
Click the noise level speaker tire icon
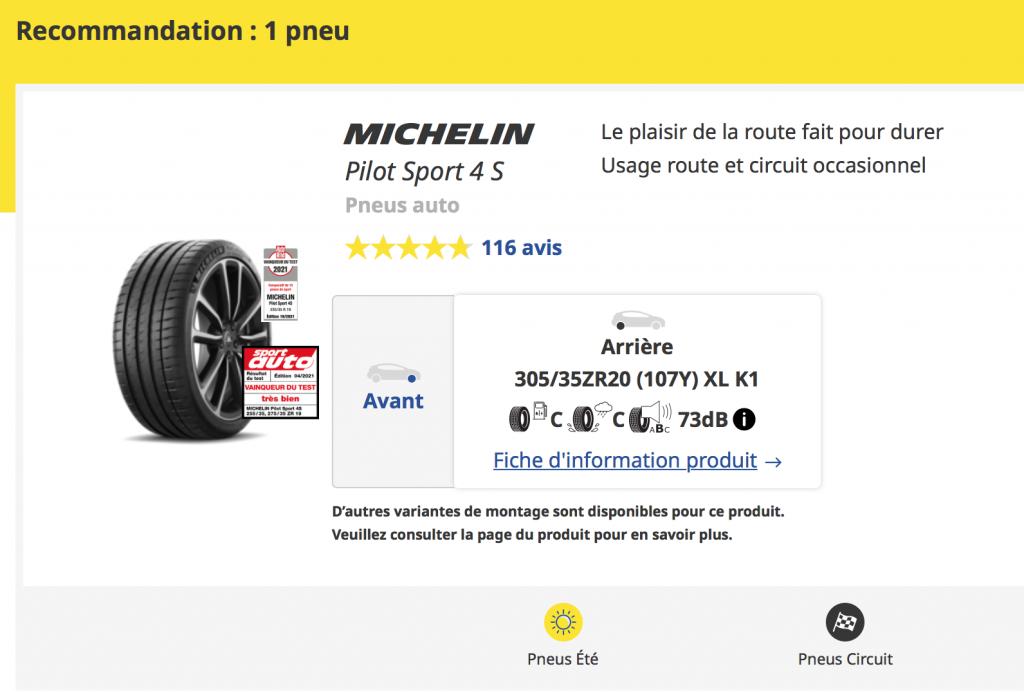coord(650,417)
